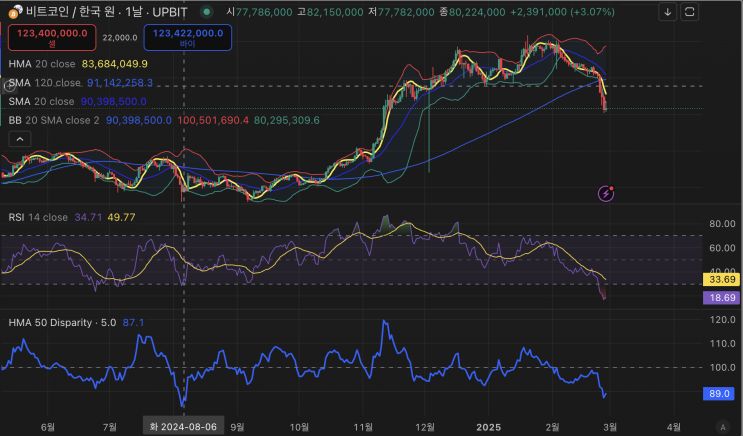The image size is (743, 436).
Task: Click the RSI value 34.71
Action: (88, 217)
